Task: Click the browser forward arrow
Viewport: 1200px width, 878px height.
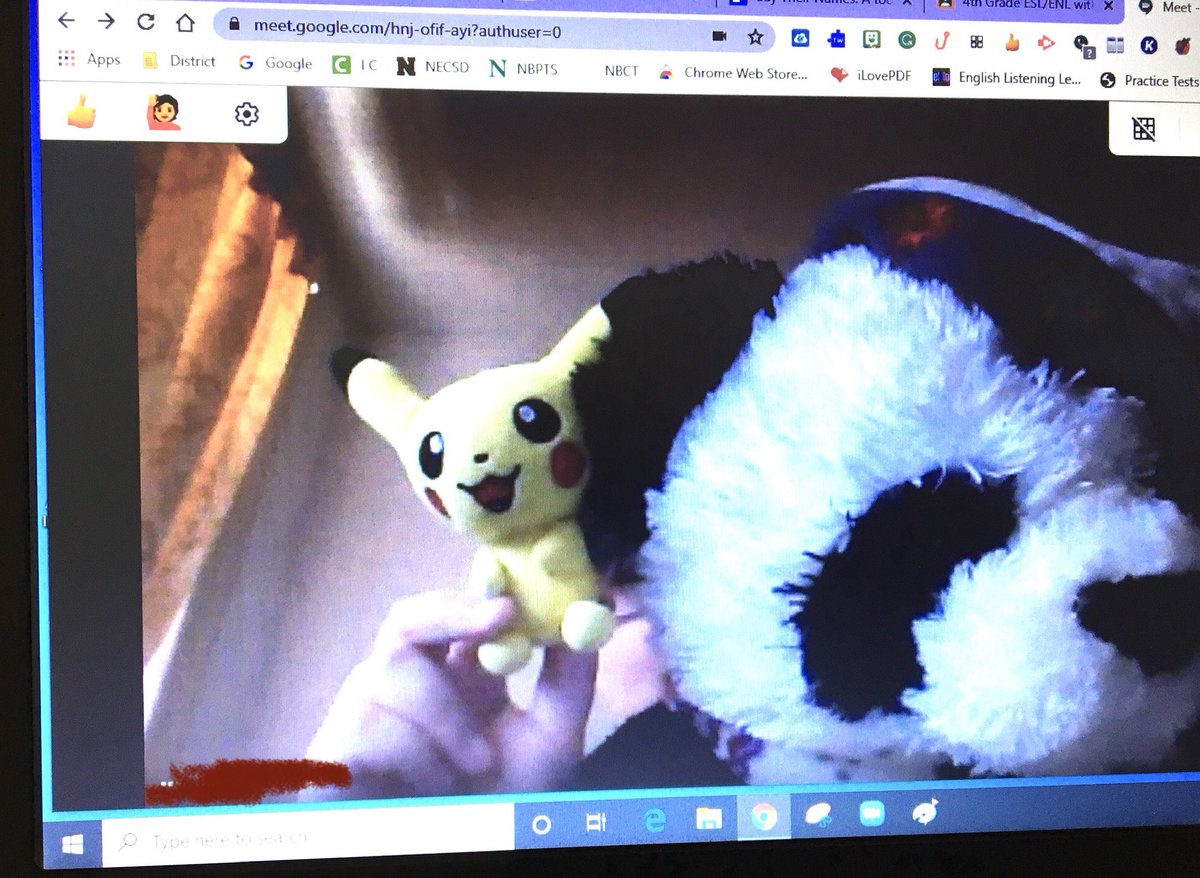Action: [106, 22]
